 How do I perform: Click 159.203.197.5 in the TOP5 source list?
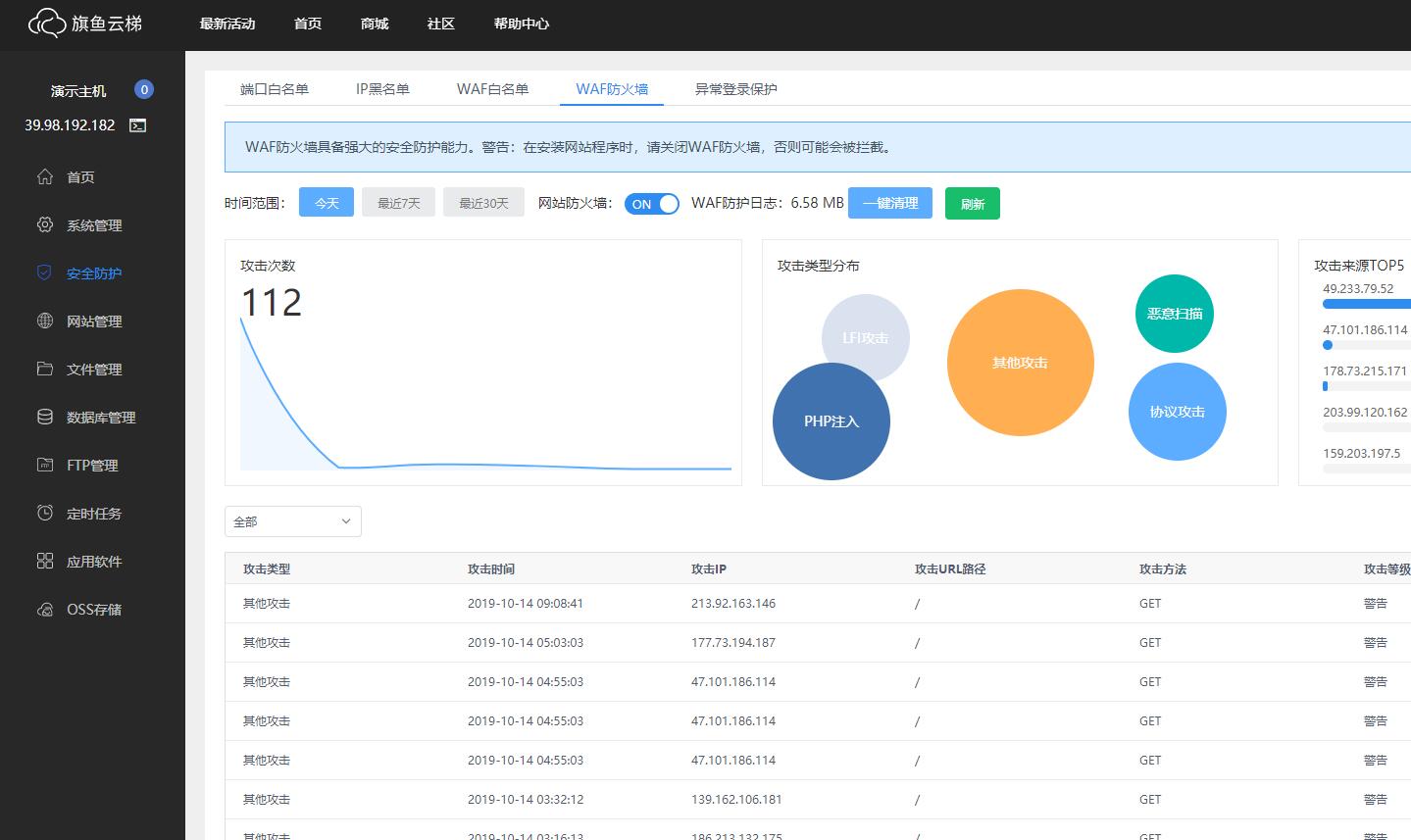1361,454
